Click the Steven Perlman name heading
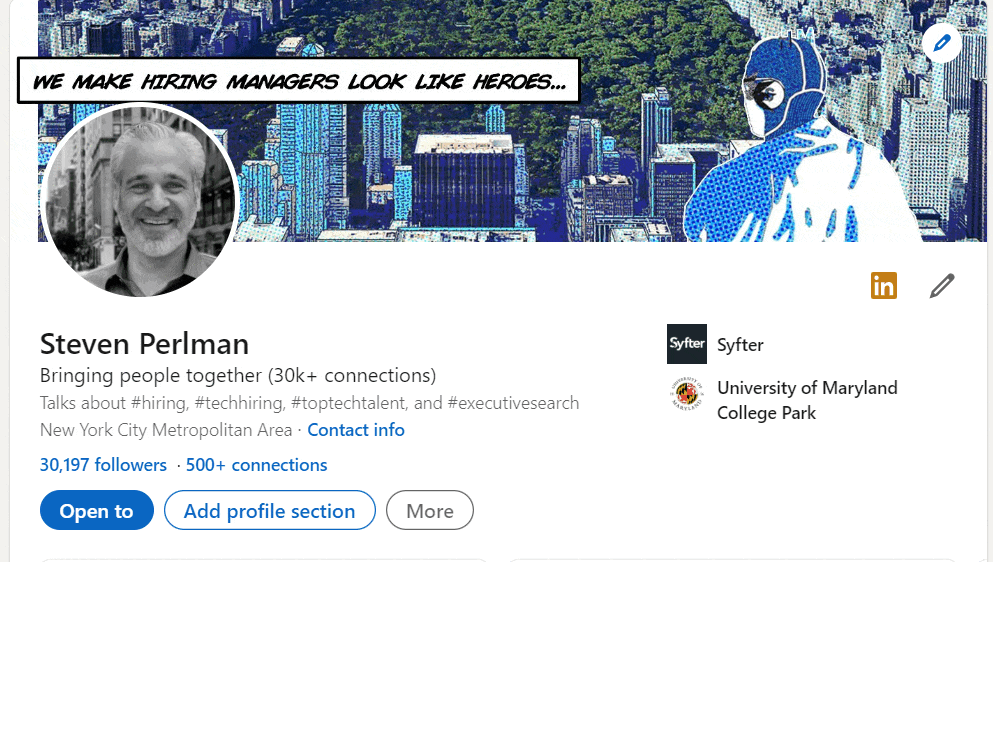 pos(145,344)
